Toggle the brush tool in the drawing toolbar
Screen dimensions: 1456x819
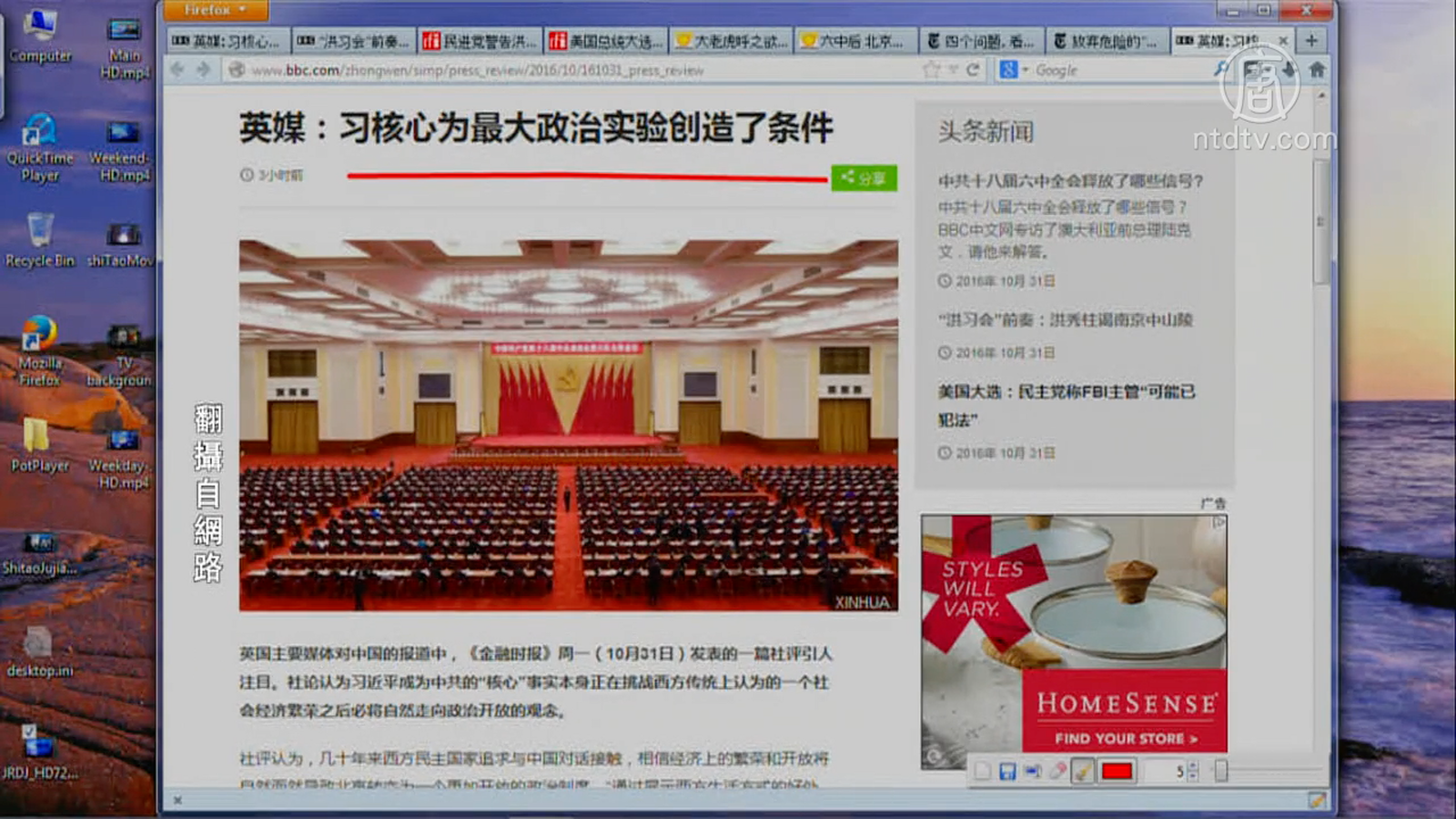coord(1083,772)
